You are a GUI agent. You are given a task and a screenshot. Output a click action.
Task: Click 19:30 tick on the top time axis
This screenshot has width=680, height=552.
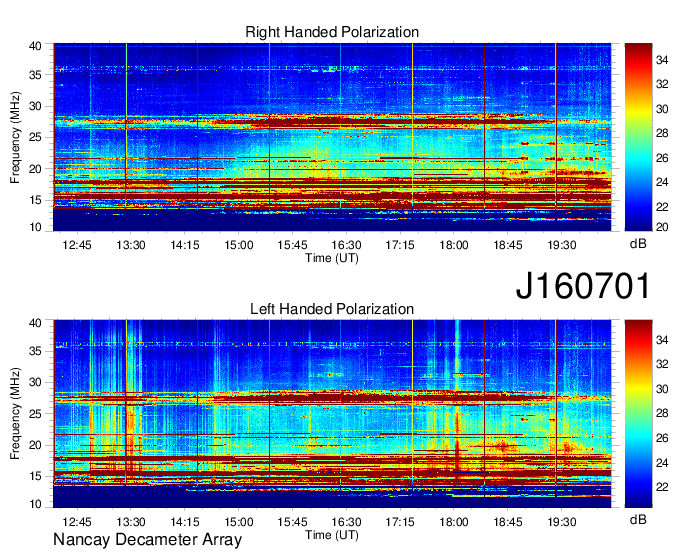coord(562,245)
